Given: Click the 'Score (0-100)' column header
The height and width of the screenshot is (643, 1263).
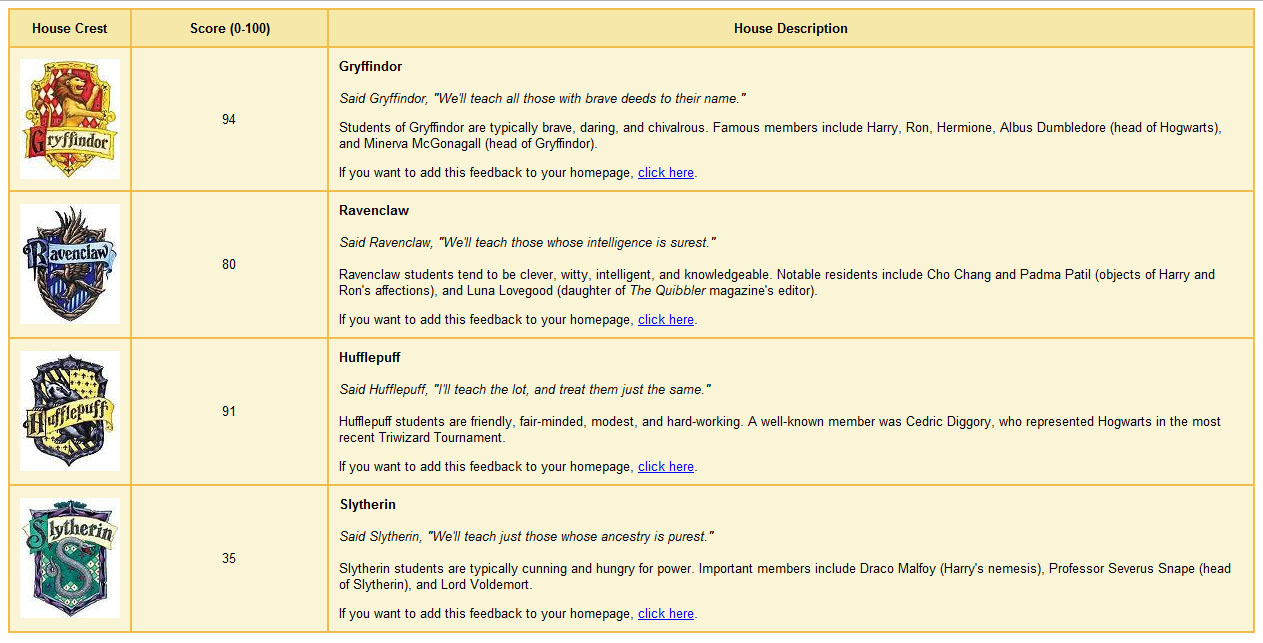Looking at the screenshot, I should (x=230, y=28).
